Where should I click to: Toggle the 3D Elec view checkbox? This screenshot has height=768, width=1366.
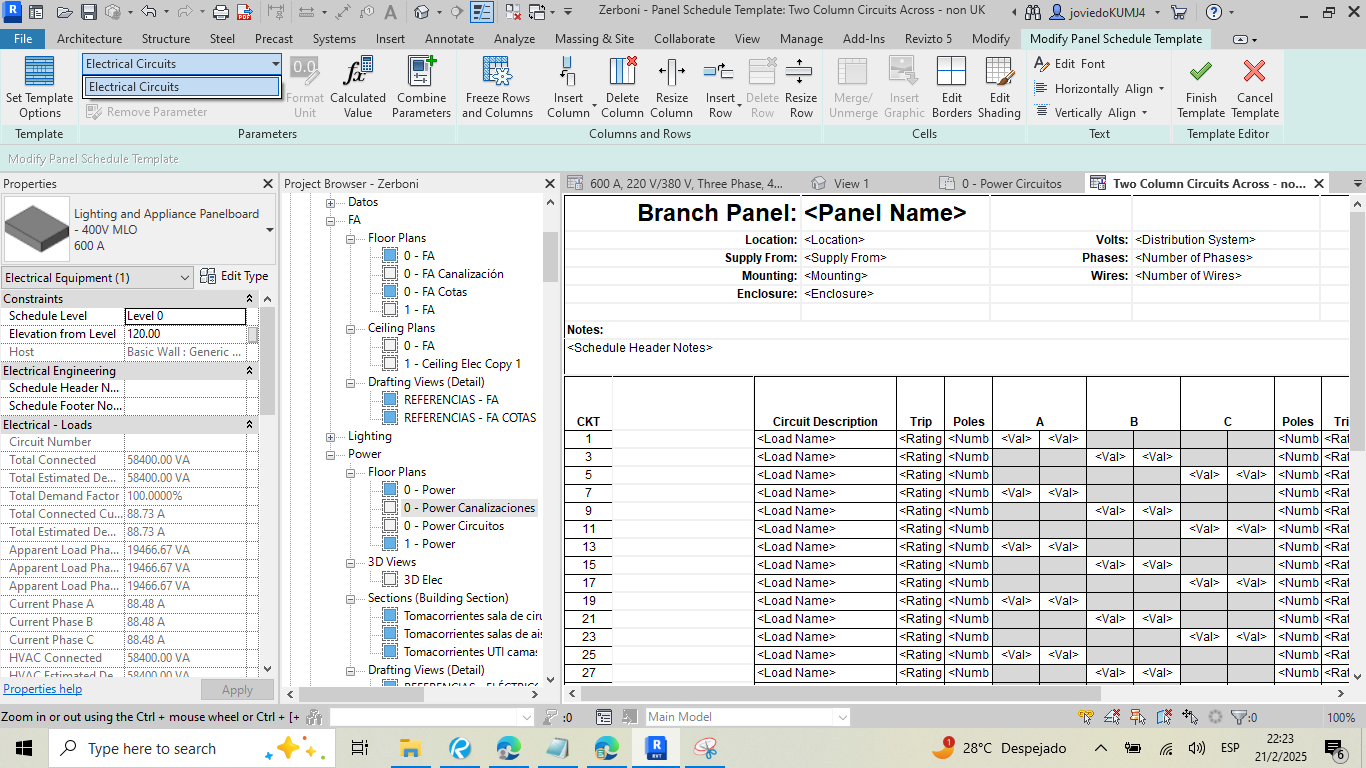(x=390, y=580)
